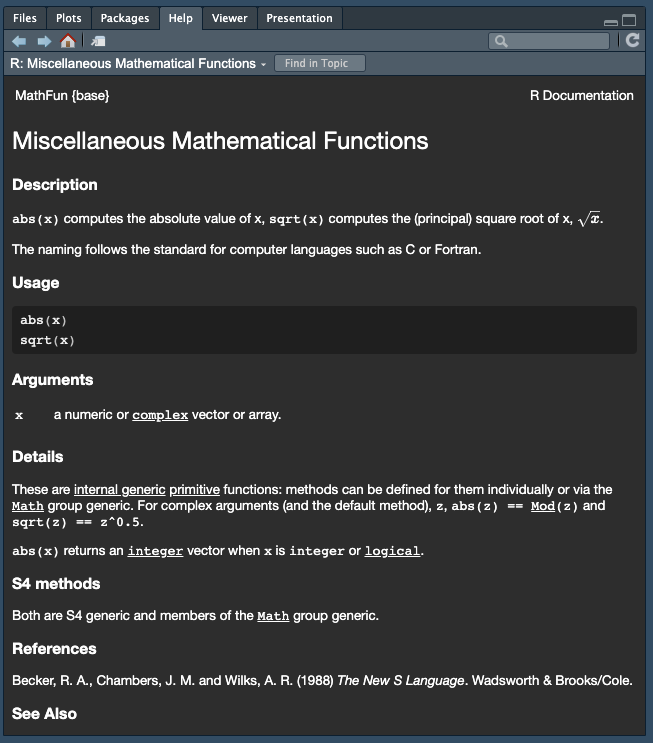Click the search magnifier icon

click(501, 41)
